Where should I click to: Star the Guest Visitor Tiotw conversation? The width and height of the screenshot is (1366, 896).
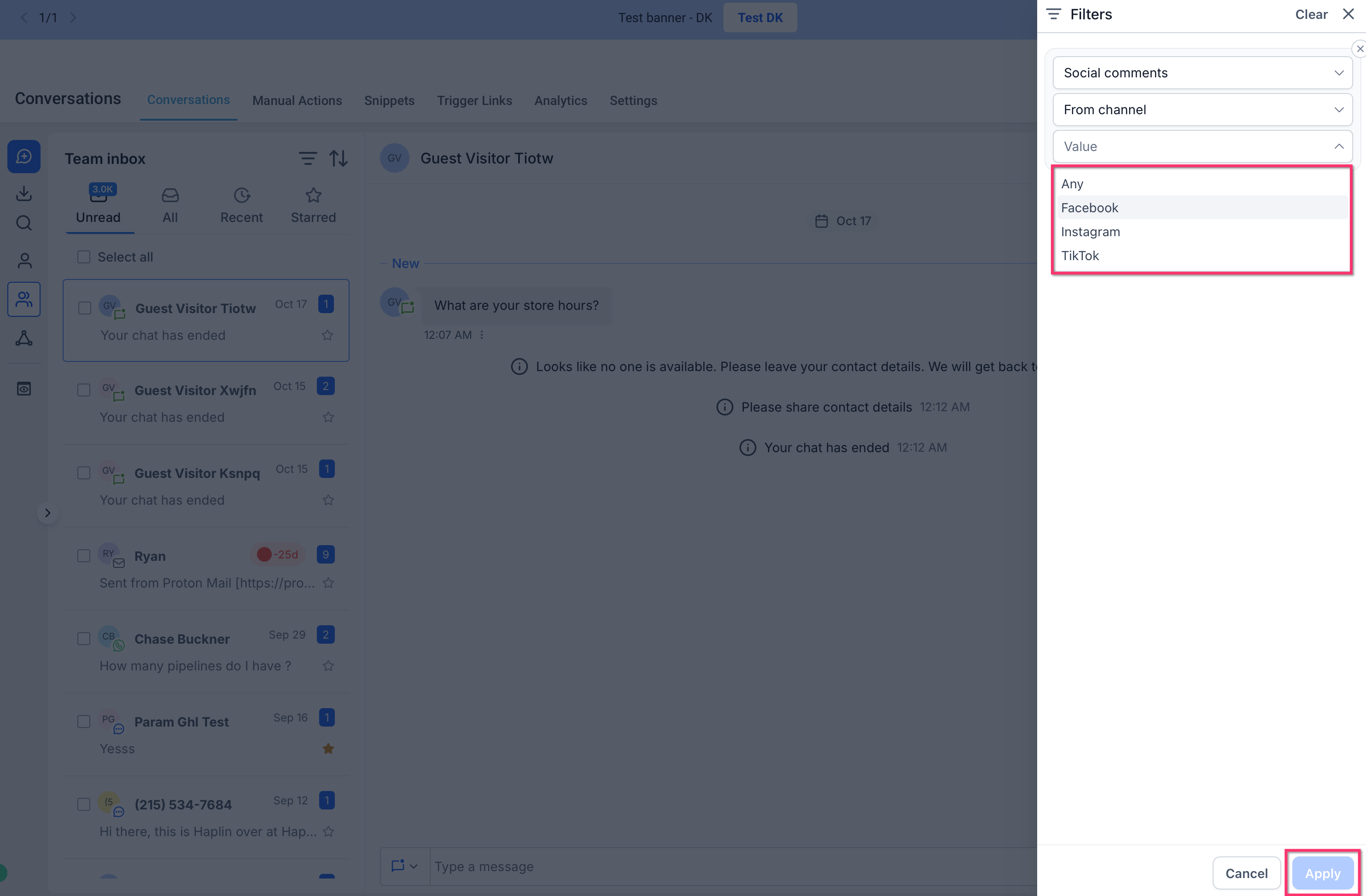327,335
